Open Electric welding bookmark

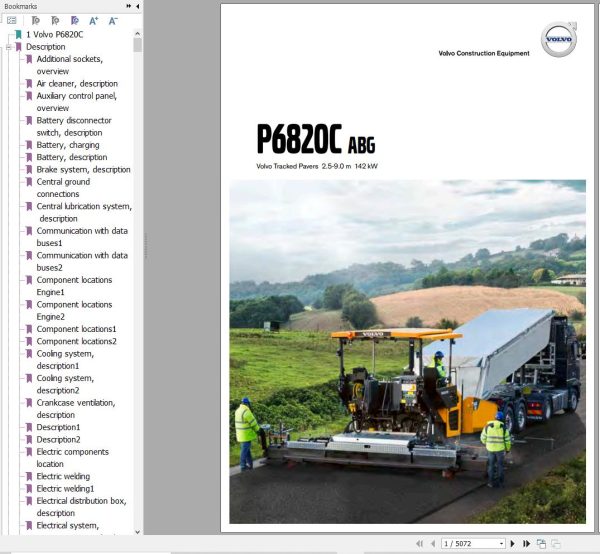tap(63, 476)
